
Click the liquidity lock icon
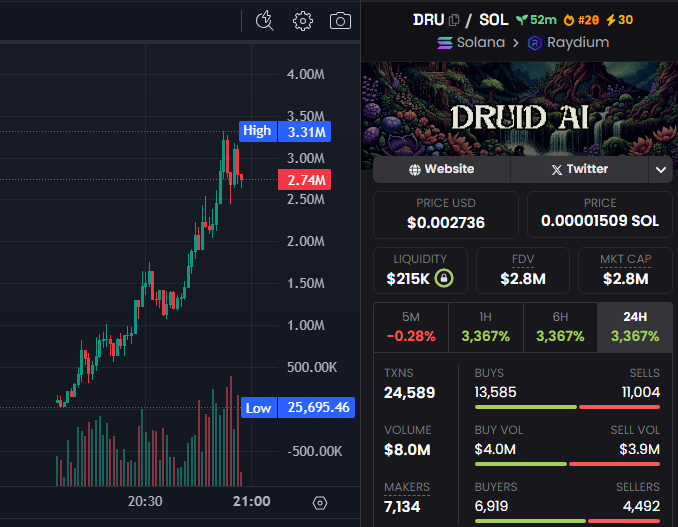(444, 278)
